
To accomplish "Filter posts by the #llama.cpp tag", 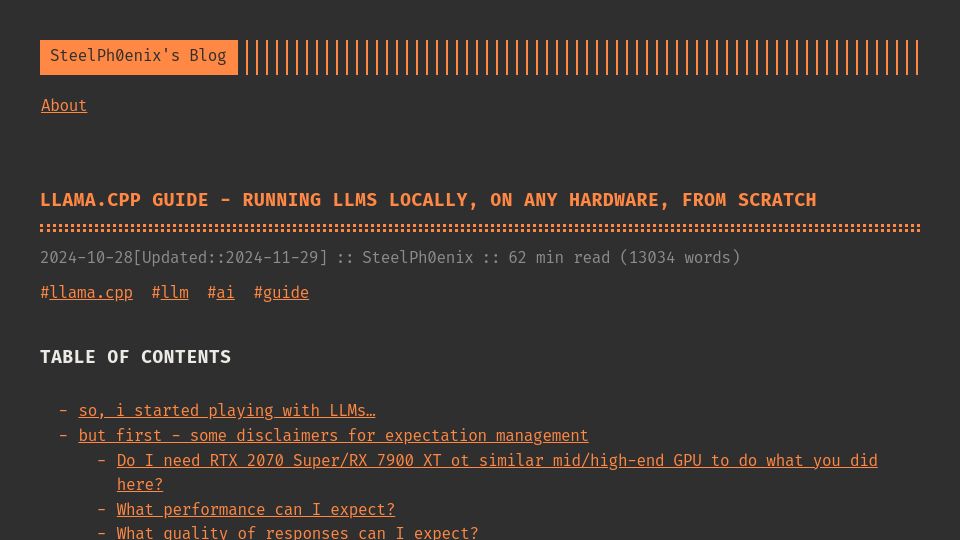I will click(x=91, y=293).
